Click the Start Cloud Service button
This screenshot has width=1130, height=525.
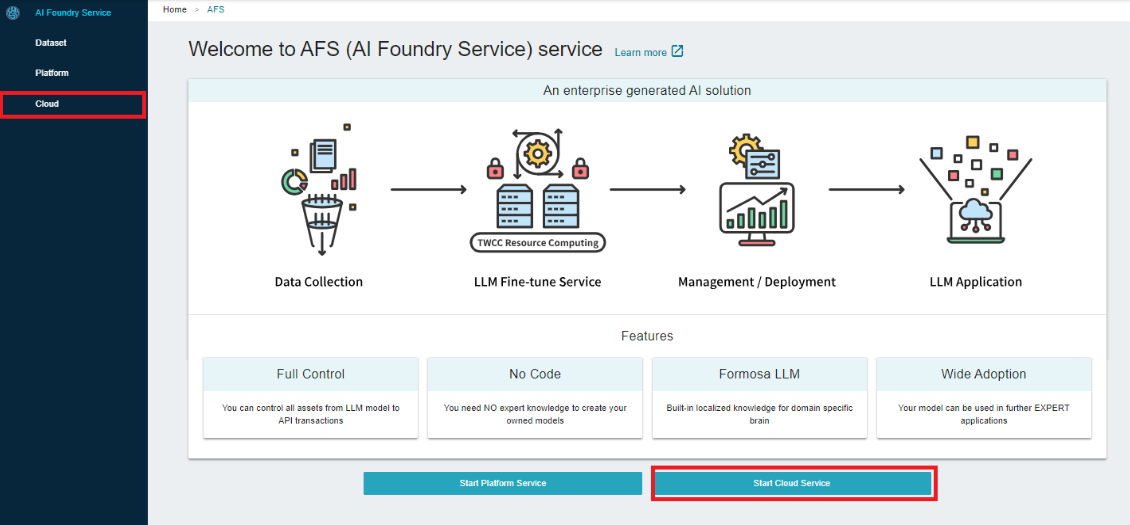tap(792, 483)
